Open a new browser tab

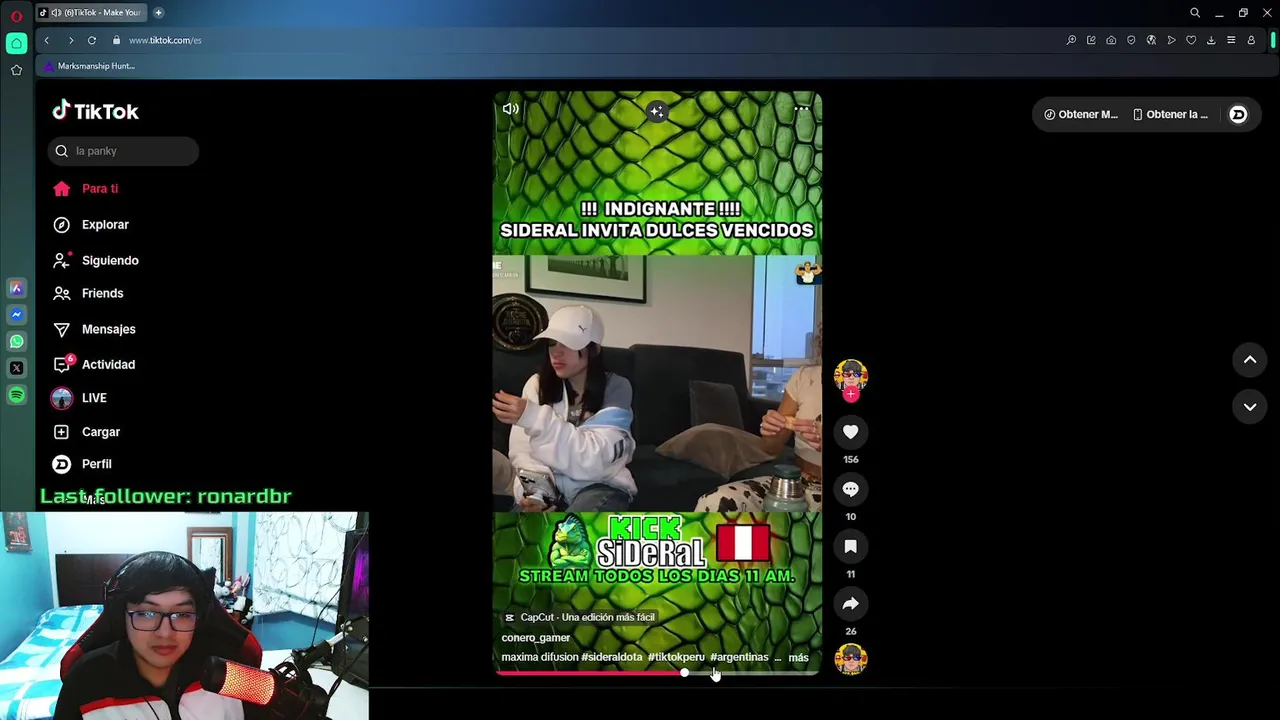pyautogui.click(x=158, y=13)
